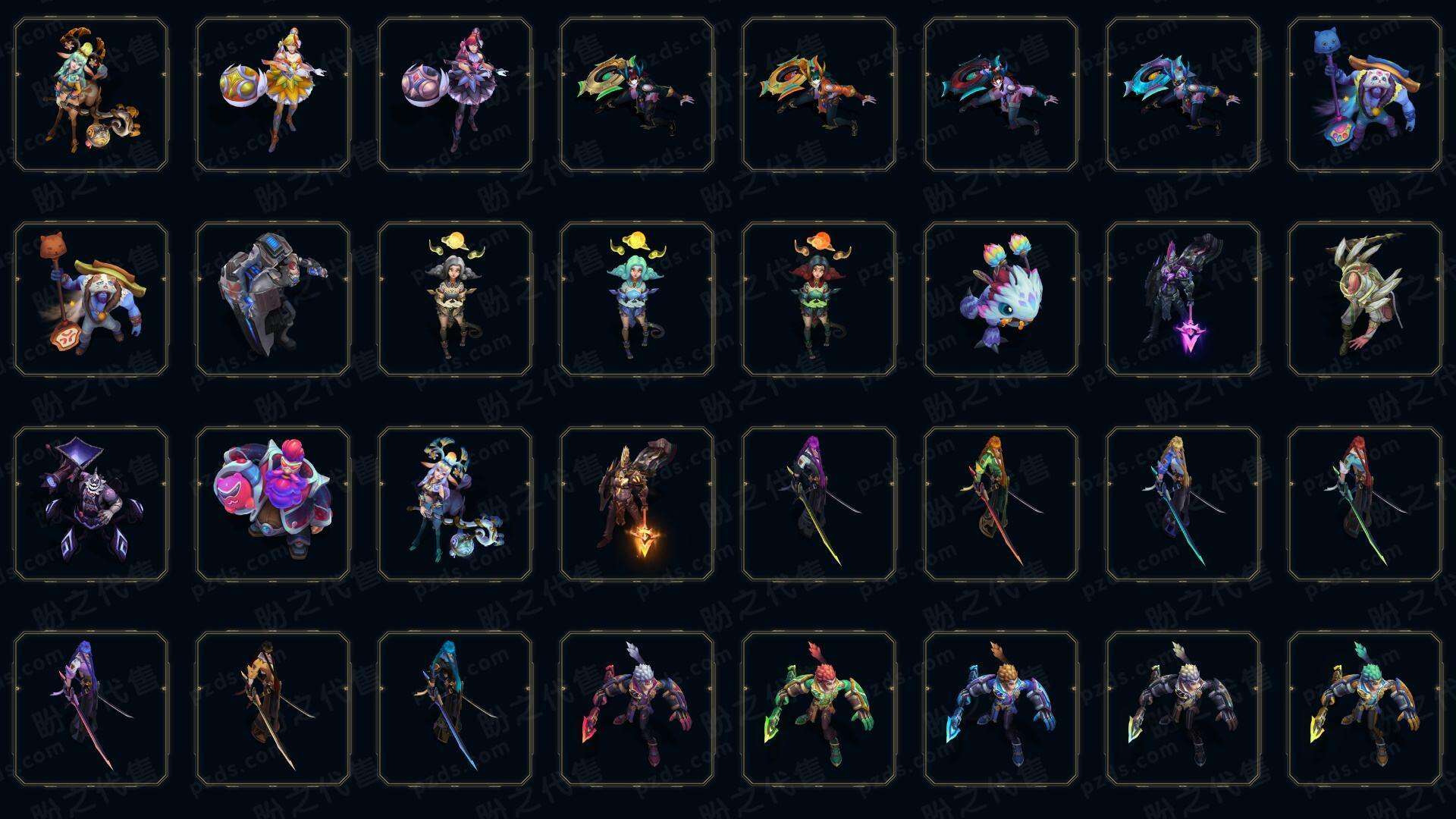The width and height of the screenshot is (1456, 819).
Task: Select the dark knight with purple glowing emblem
Action: (x=1183, y=299)
